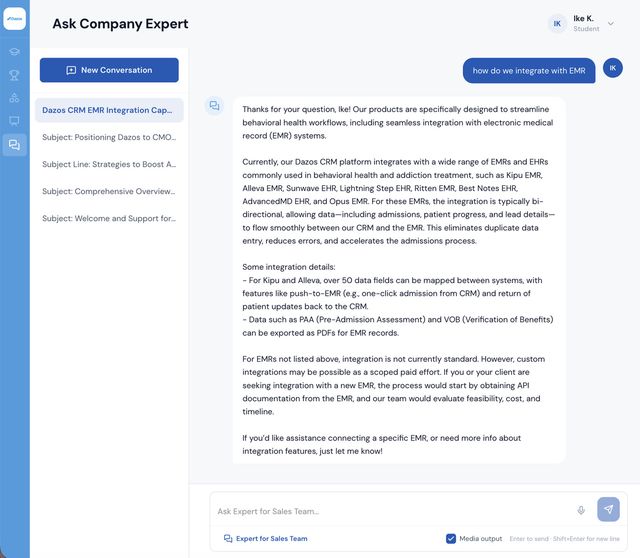
Task: Click the Dazos logo icon
Action: 15,18
